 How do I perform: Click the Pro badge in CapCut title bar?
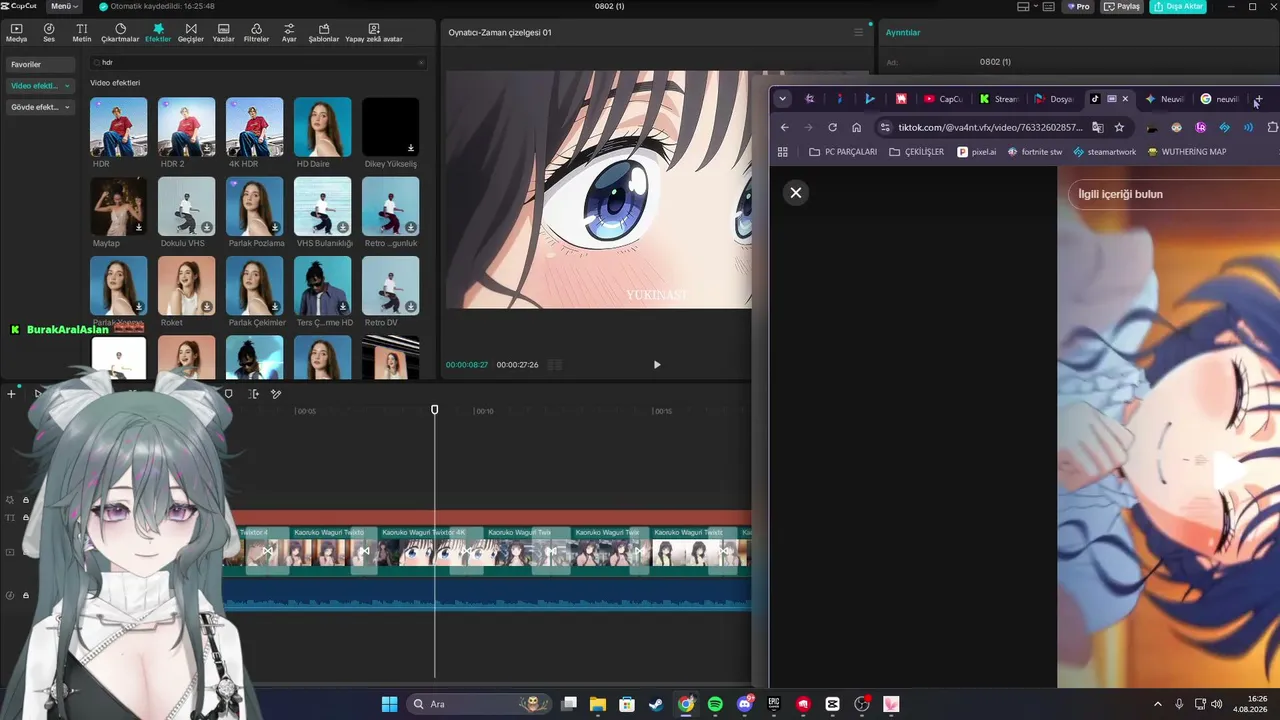point(1078,6)
